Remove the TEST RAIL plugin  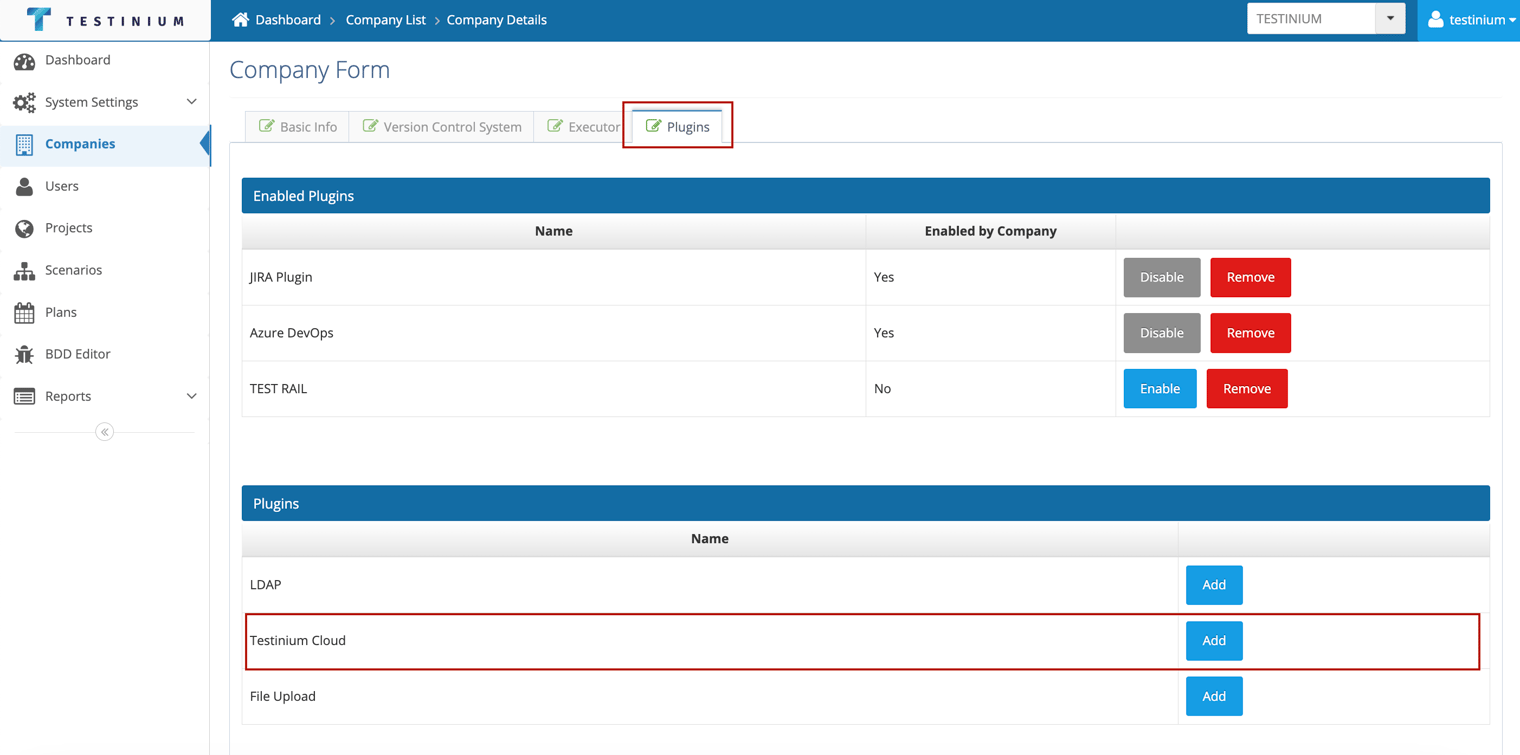pyautogui.click(x=1247, y=389)
